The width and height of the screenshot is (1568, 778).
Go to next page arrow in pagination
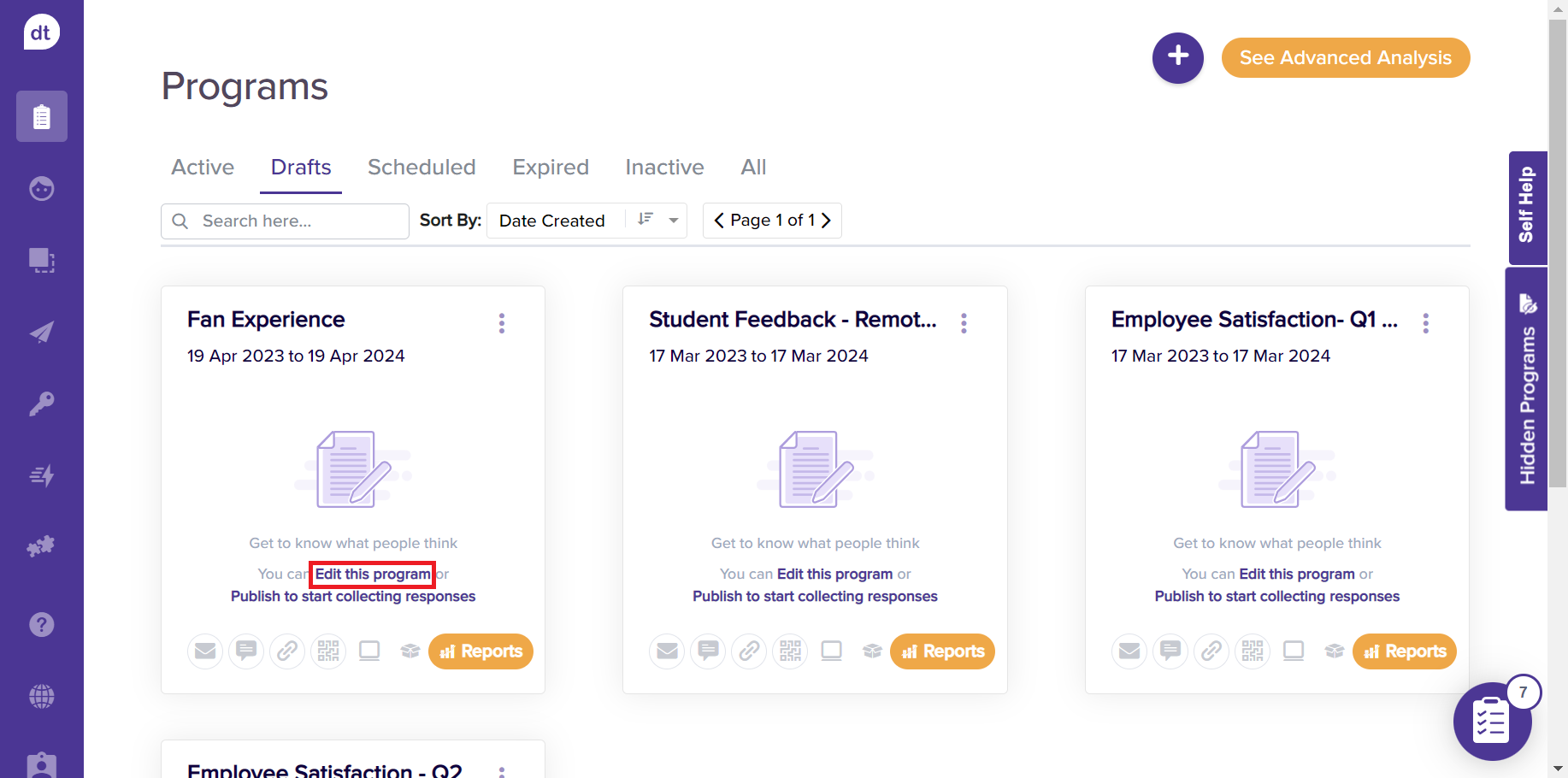[826, 221]
